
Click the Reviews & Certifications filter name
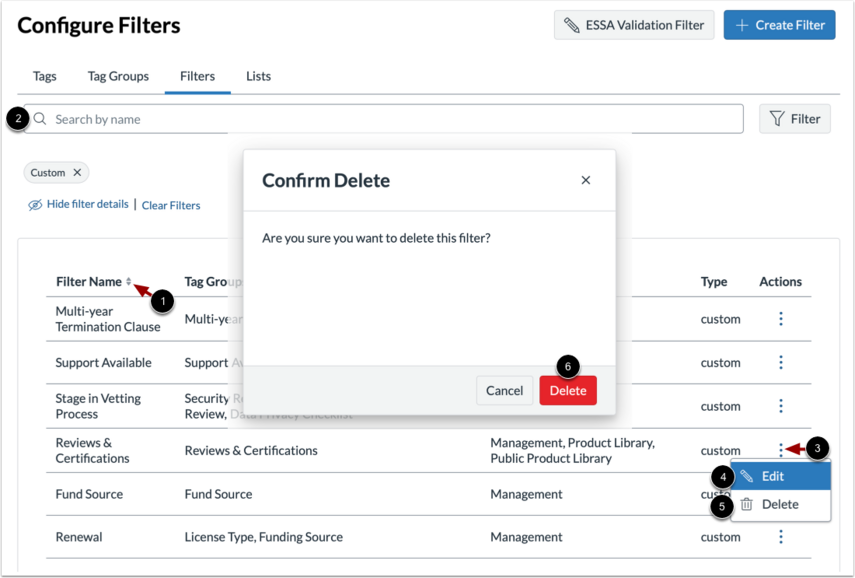coord(93,450)
